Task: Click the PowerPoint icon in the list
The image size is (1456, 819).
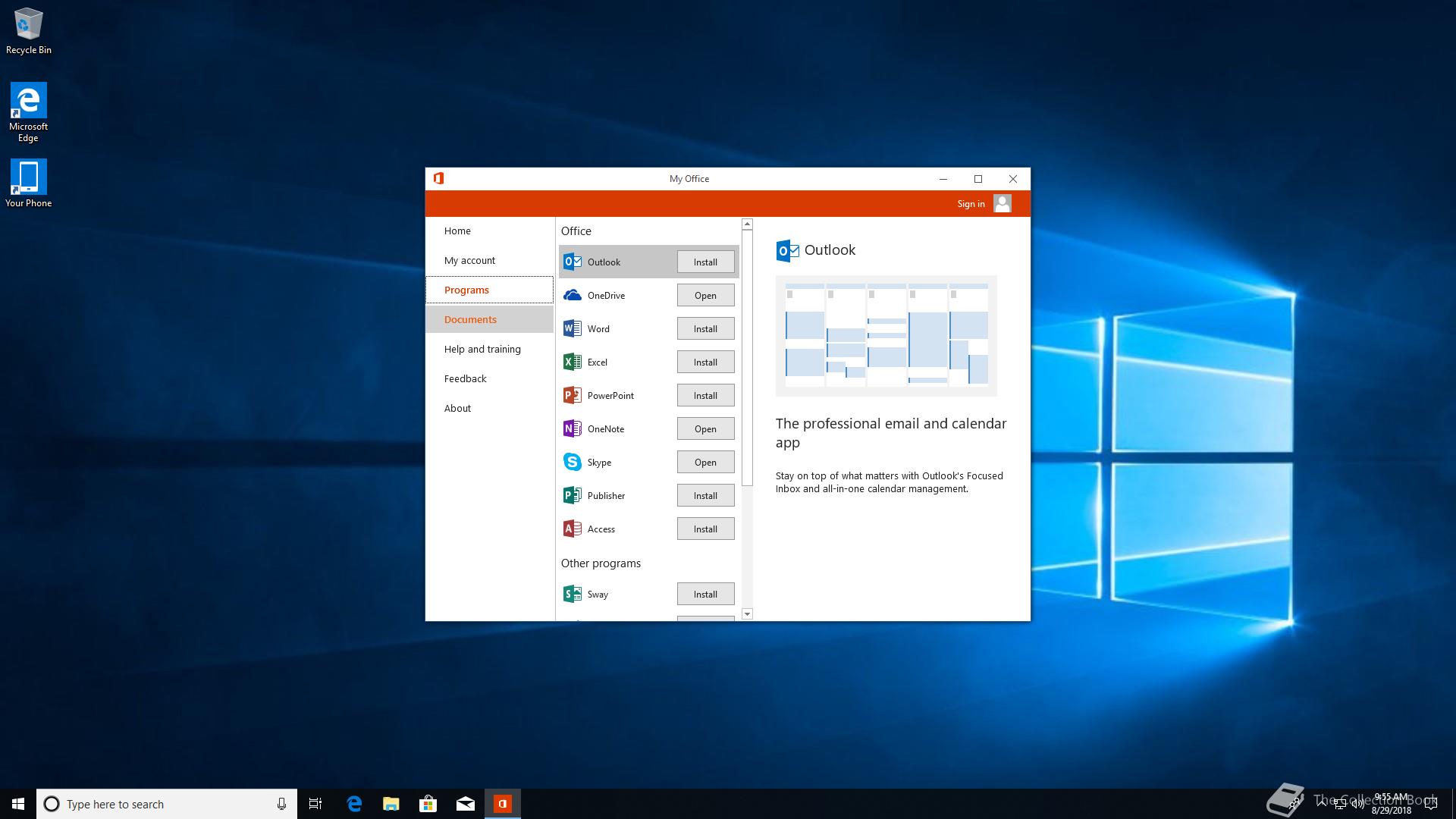Action: click(x=573, y=395)
